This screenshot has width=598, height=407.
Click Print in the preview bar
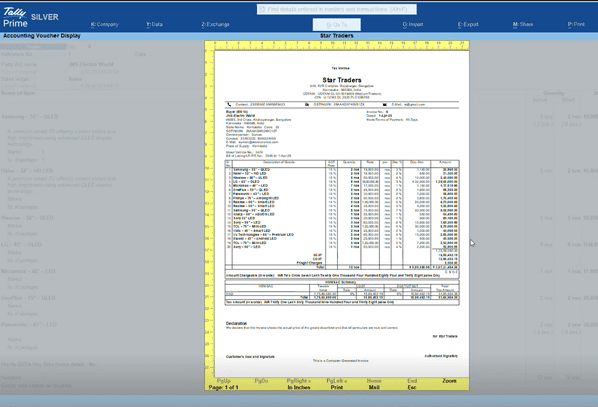point(337,387)
